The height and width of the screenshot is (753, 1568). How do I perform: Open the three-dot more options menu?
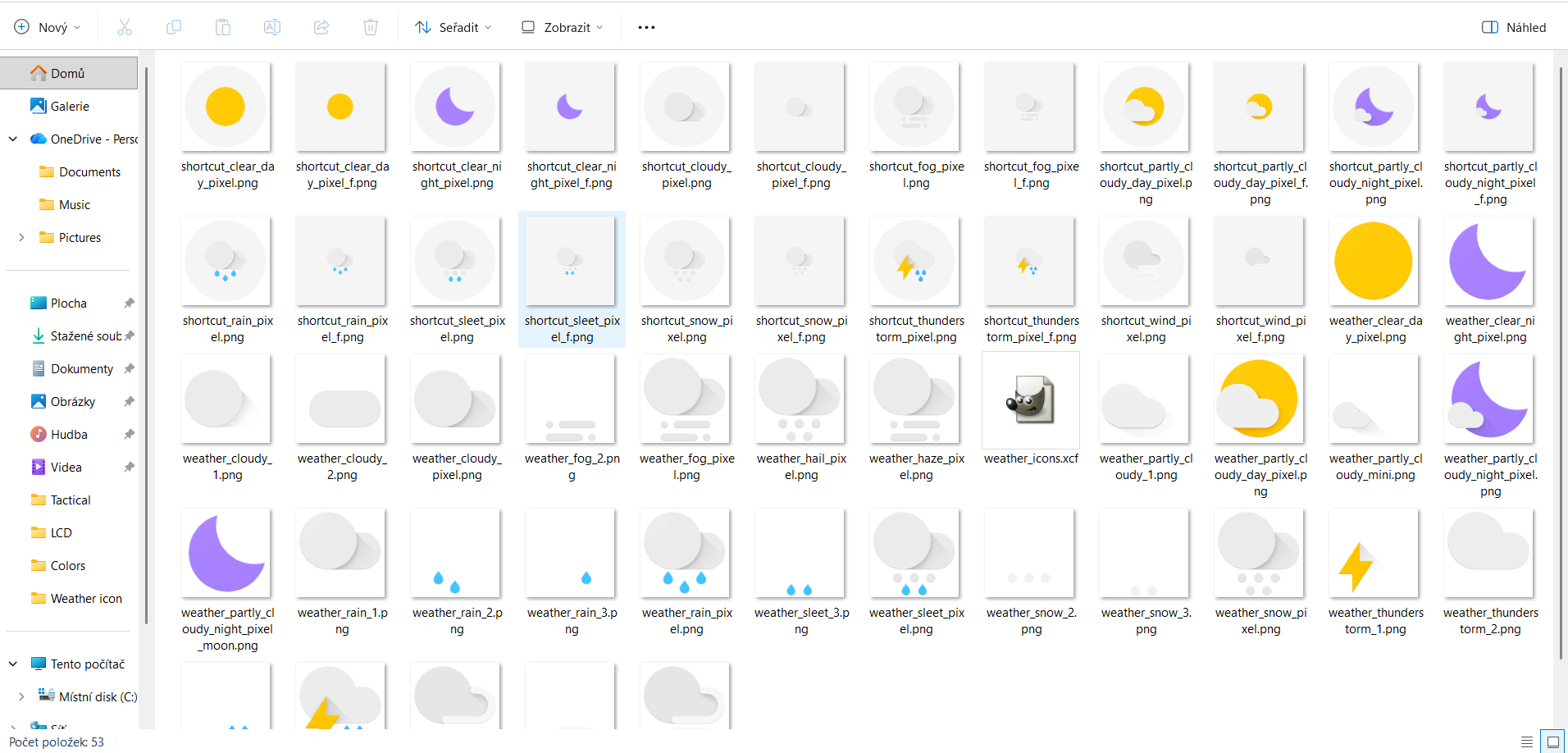(646, 27)
